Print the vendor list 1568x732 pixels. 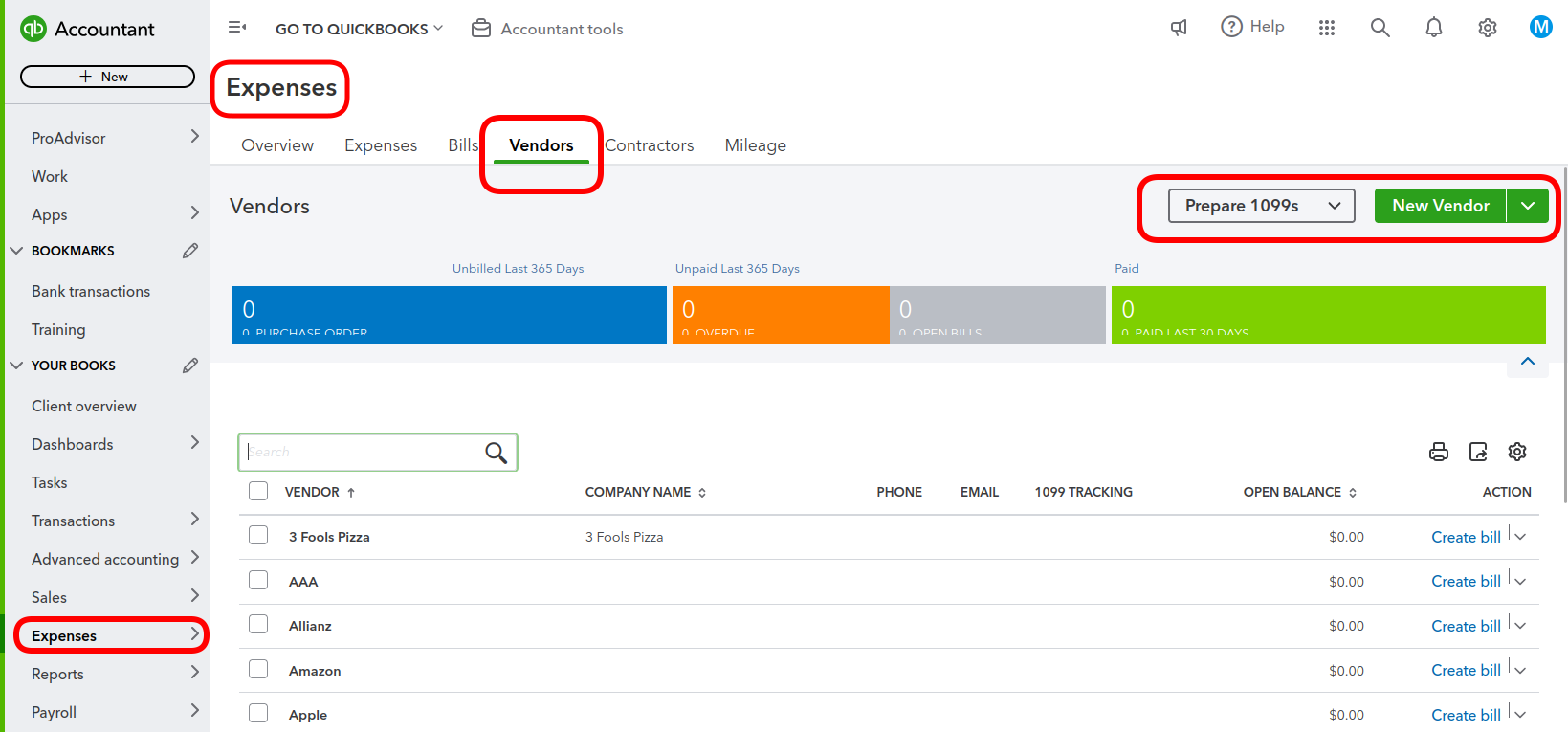1439,452
